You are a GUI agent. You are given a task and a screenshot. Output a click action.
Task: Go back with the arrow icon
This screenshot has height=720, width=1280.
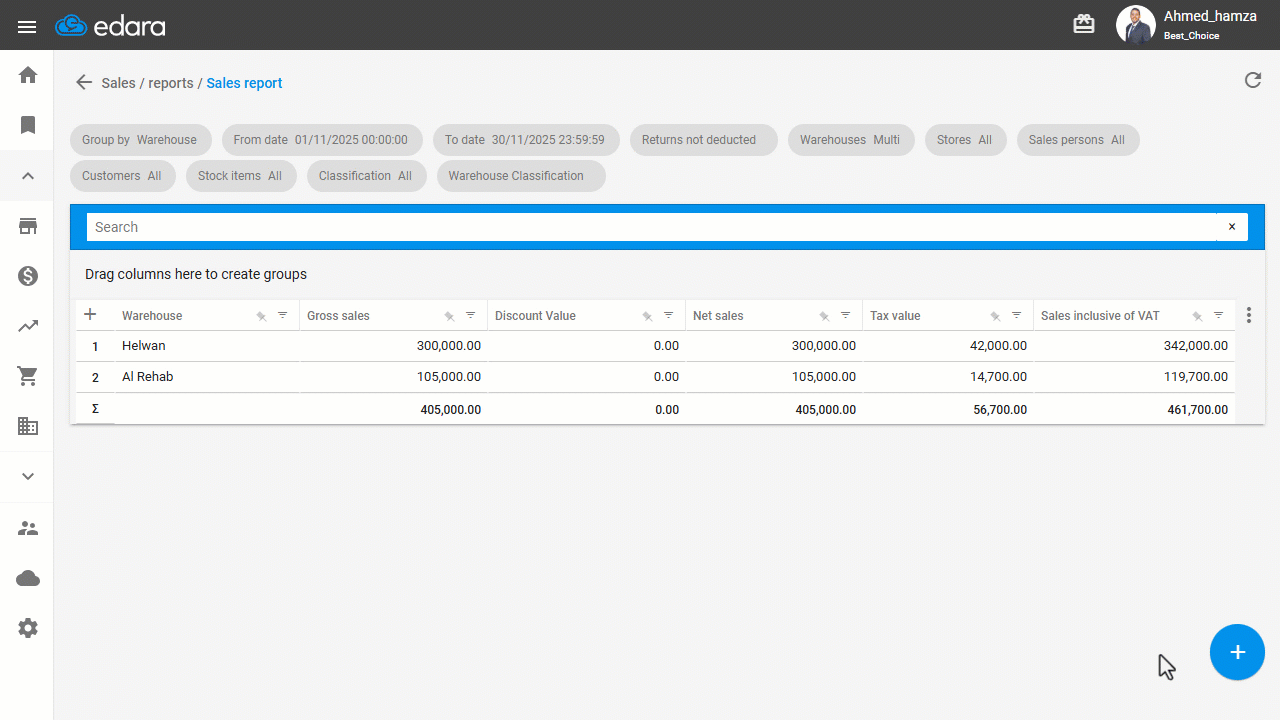click(x=84, y=82)
